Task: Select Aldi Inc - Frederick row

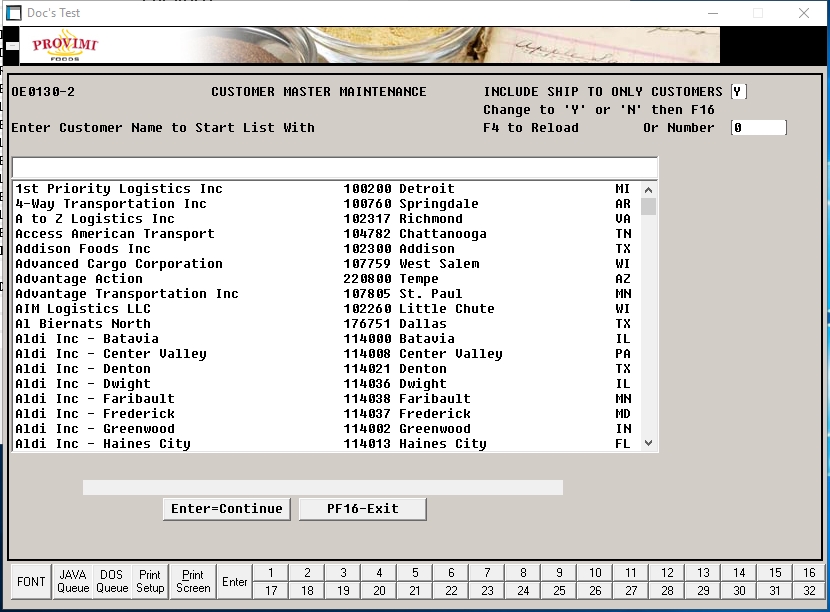Action: (326, 413)
